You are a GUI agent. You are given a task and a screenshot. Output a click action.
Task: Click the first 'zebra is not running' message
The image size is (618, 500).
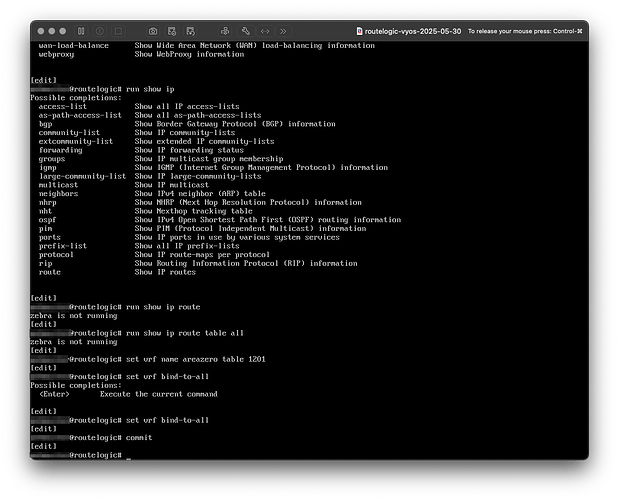(x=74, y=316)
